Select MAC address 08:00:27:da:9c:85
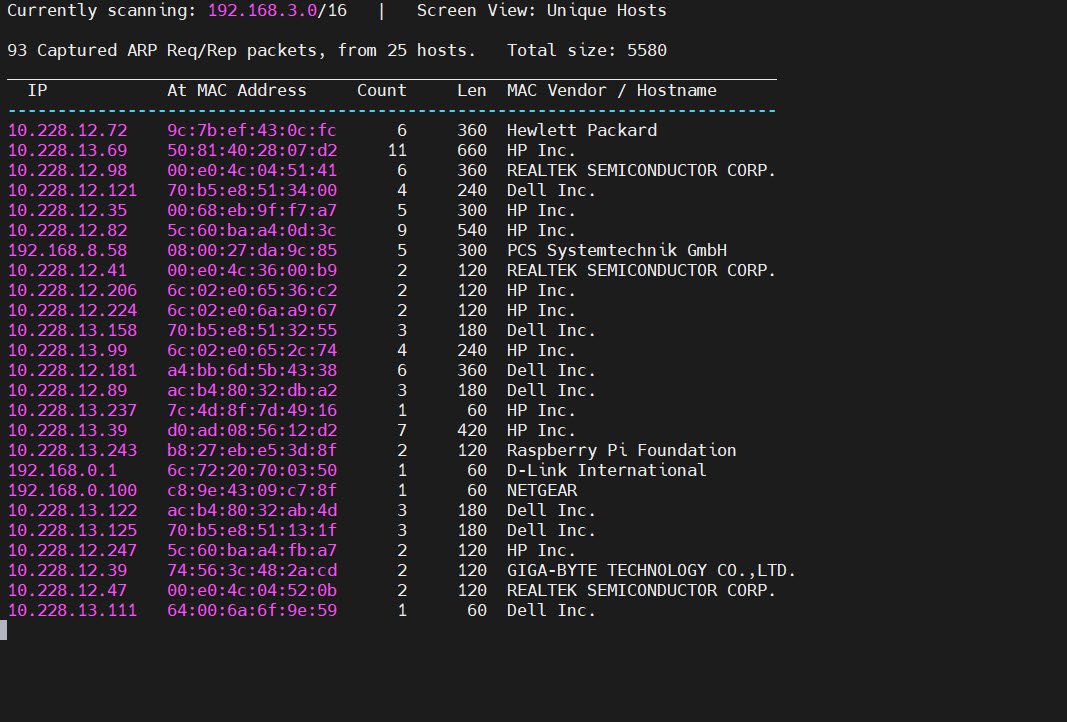The height and width of the screenshot is (722, 1067). pos(252,250)
